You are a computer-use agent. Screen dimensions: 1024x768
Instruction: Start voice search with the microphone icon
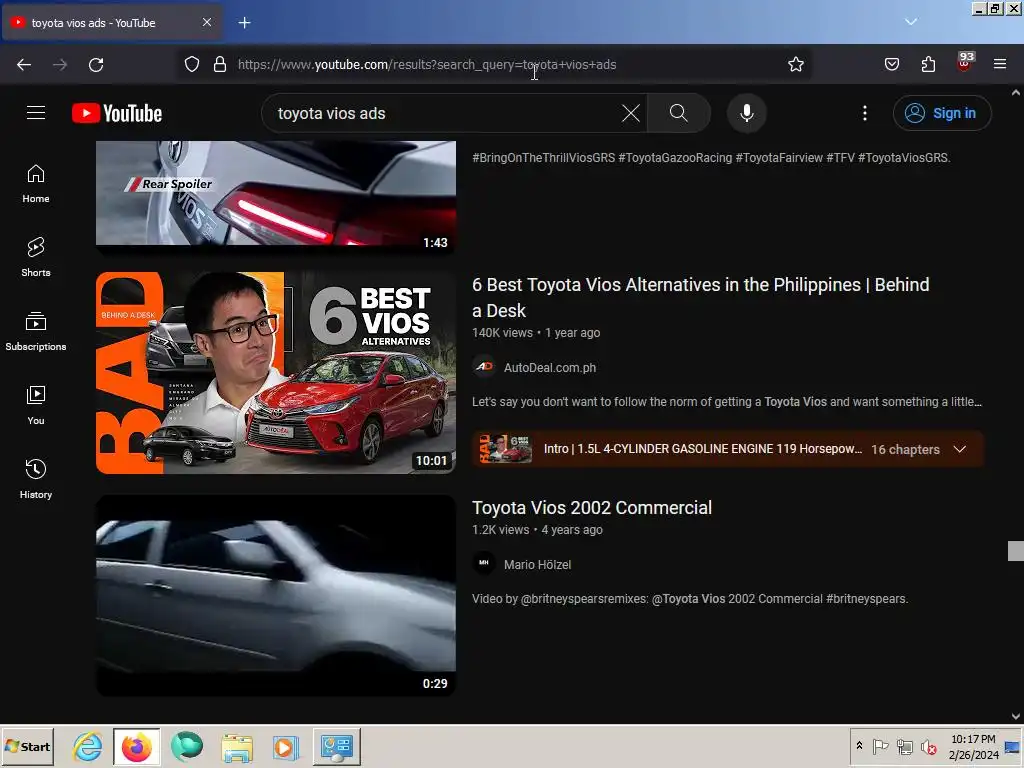coord(746,113)
